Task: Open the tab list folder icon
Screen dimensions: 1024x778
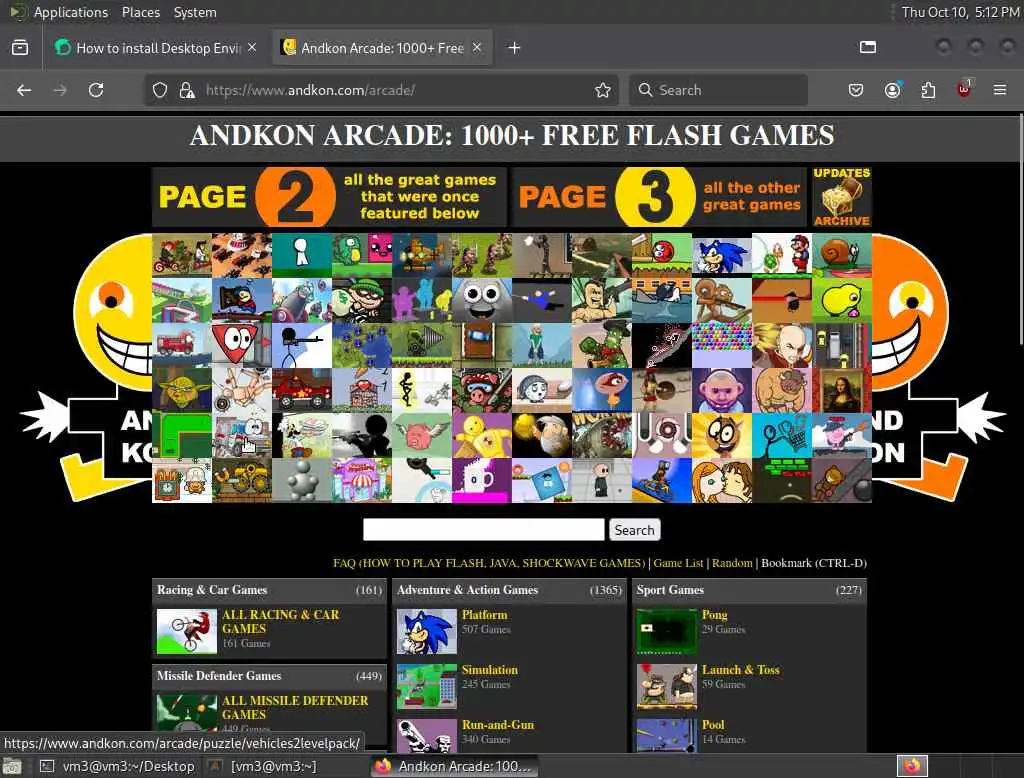Action: pos(868,47)
